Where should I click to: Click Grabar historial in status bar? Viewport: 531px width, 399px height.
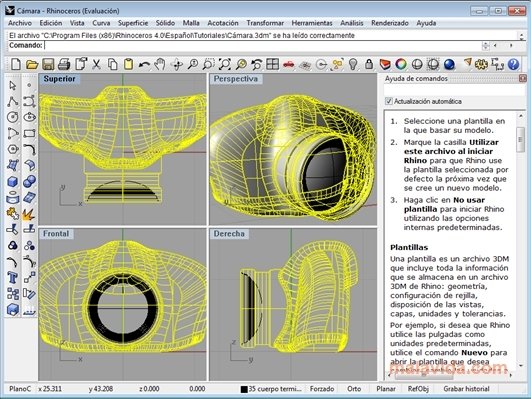coord(466,389)
